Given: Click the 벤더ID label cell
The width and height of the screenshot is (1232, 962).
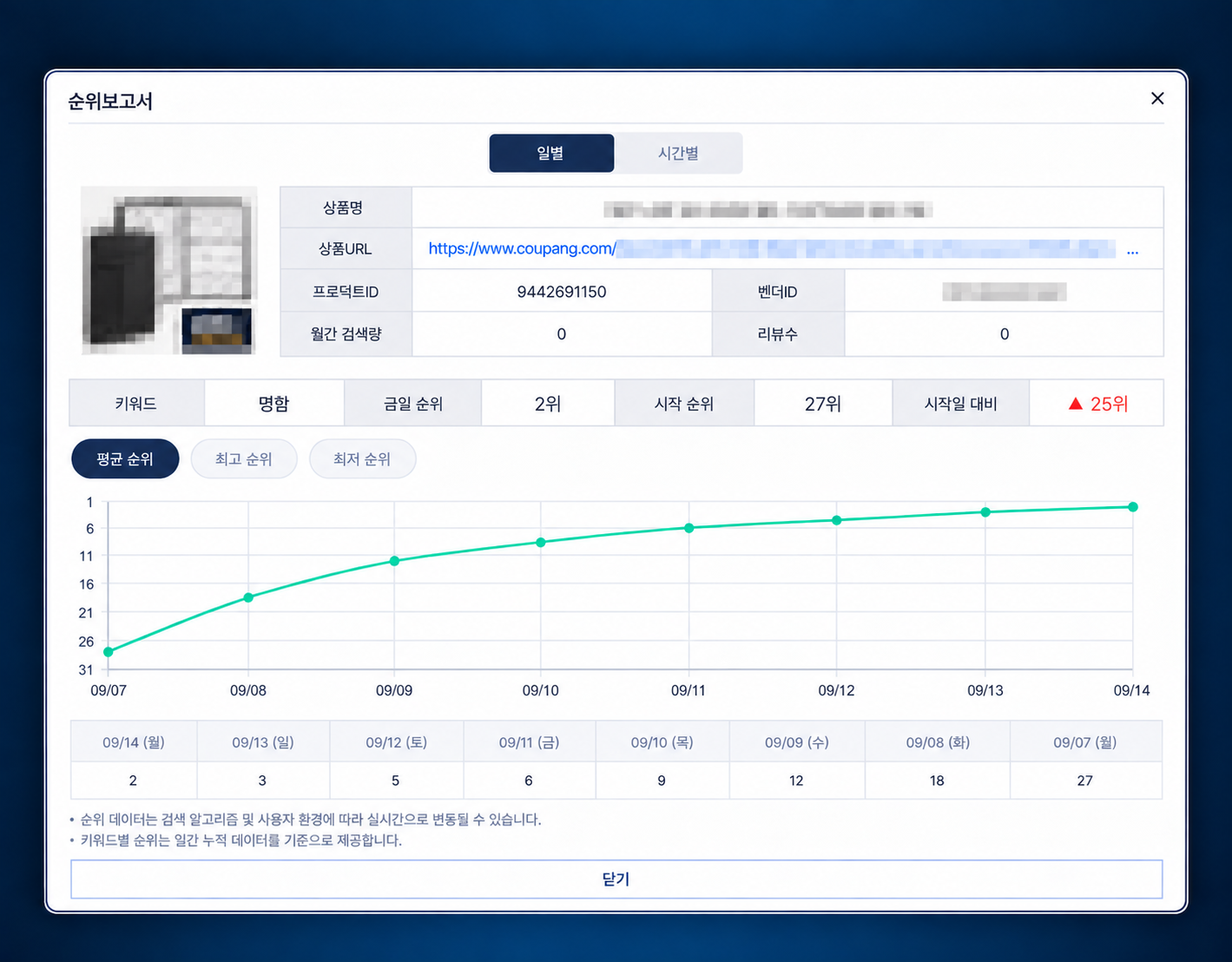Looking at the screenshot, I should [x=778, y=292].
